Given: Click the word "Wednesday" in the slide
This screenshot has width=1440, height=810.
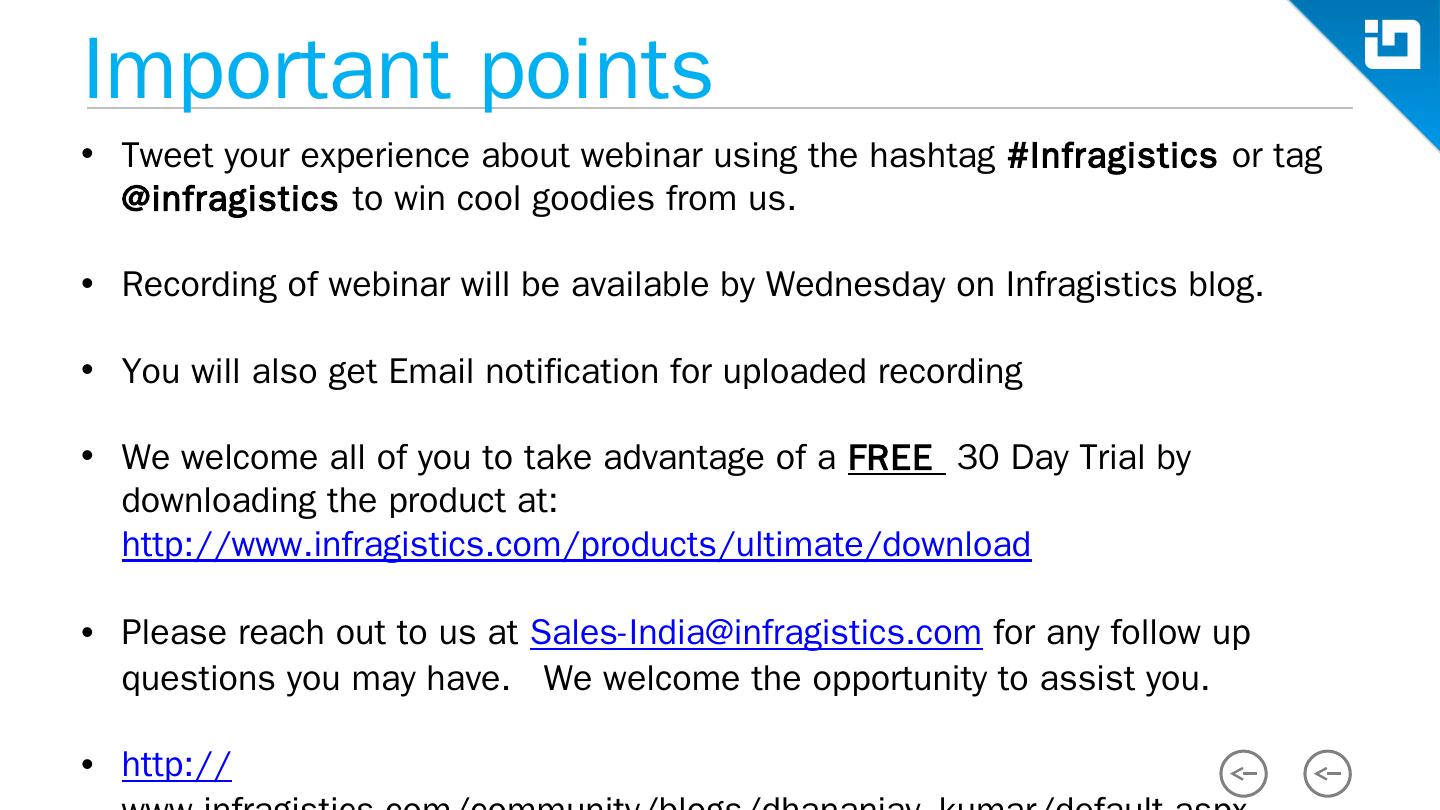Looking at the screenshot, I should click(855, 285).
